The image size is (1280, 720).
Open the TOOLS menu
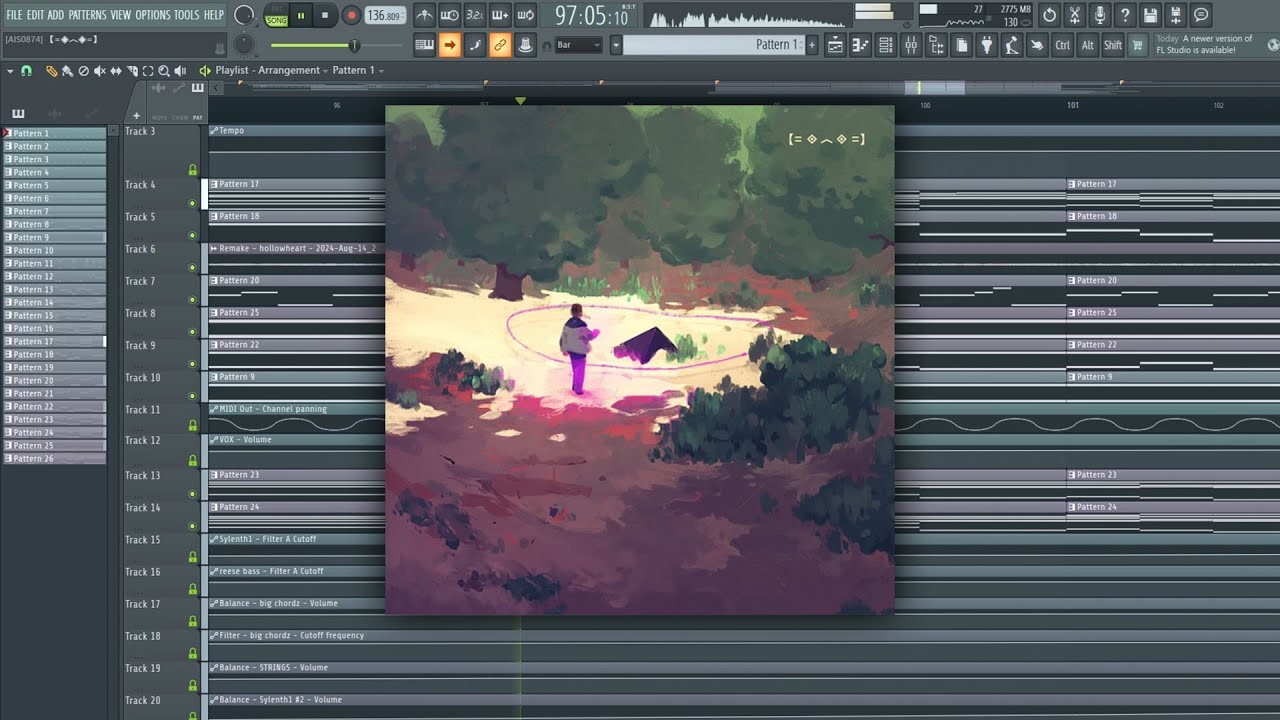click(187, 15)
